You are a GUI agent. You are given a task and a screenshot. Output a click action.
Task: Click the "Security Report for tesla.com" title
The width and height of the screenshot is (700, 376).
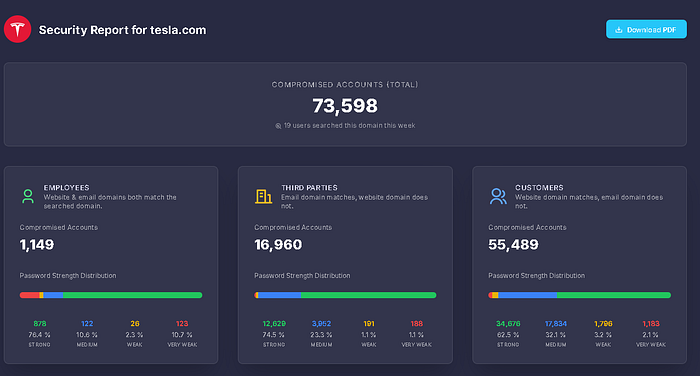pos(122,30)
